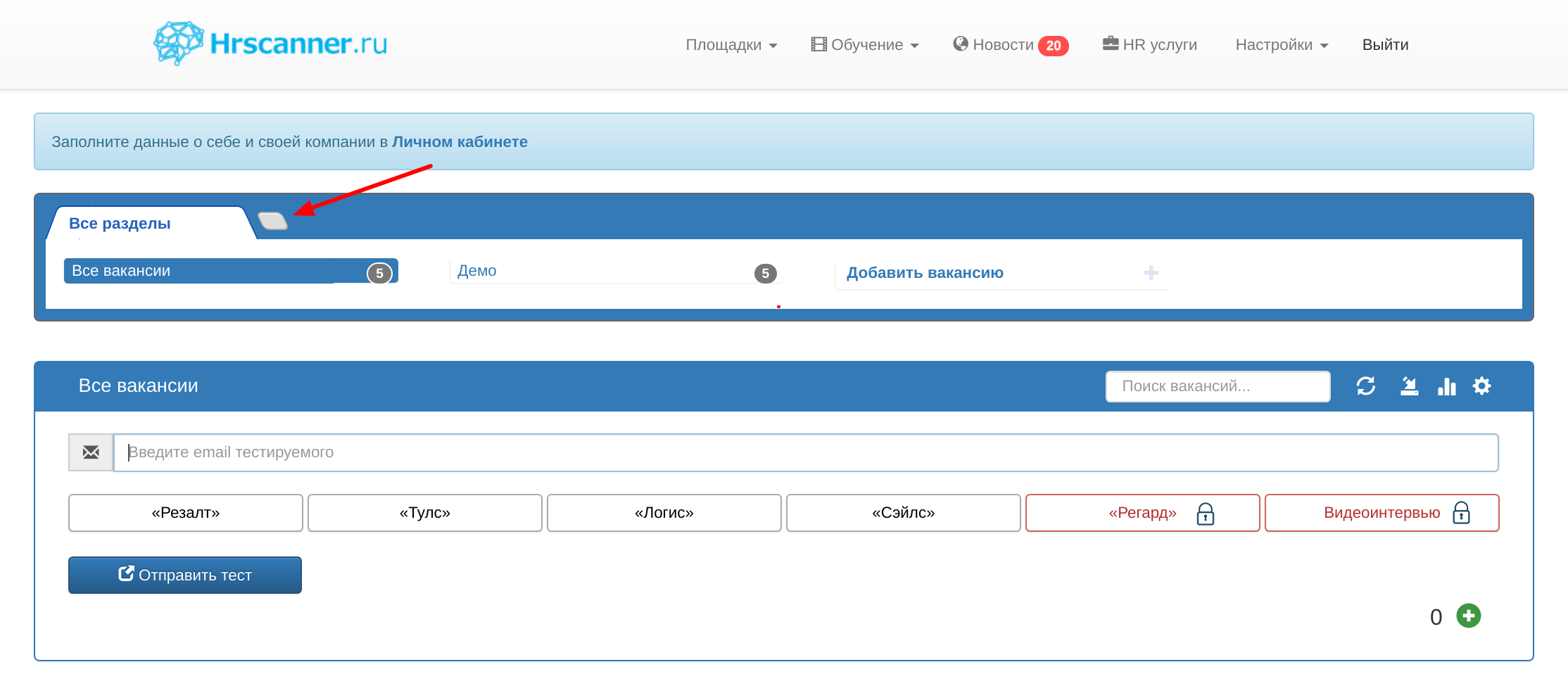1568x681 pixels.
Task: Click the count badge on Демо
Action: [766, 274]
